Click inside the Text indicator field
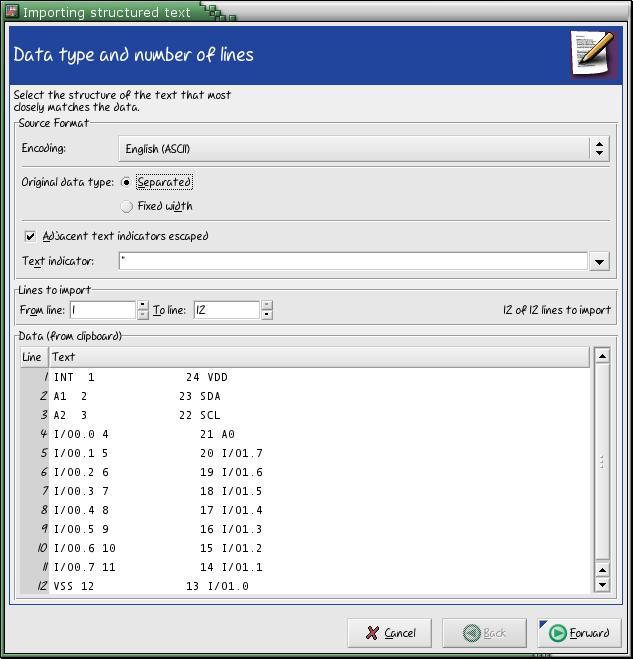This screenshot has width=633, height=659. point(350,262)
